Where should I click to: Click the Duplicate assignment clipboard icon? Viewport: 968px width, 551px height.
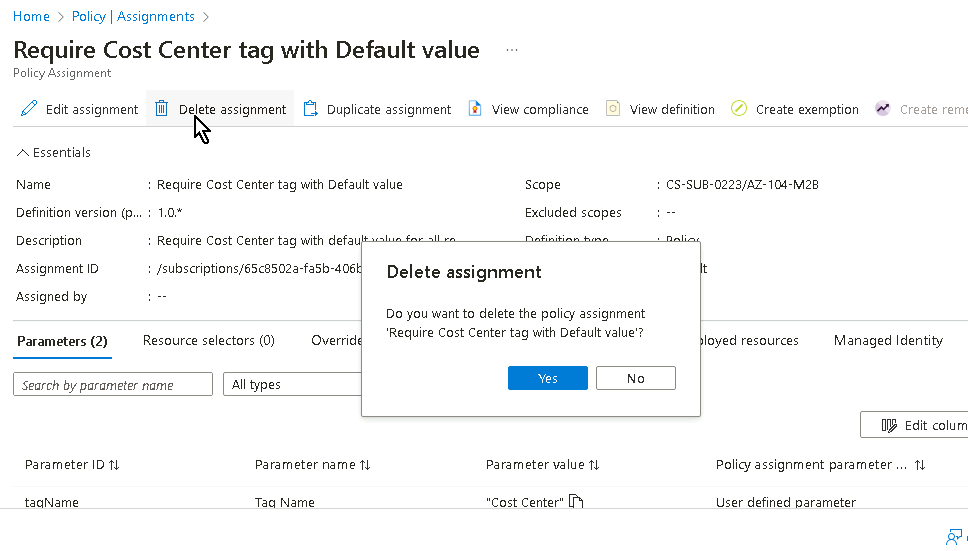tap(311, 109)
